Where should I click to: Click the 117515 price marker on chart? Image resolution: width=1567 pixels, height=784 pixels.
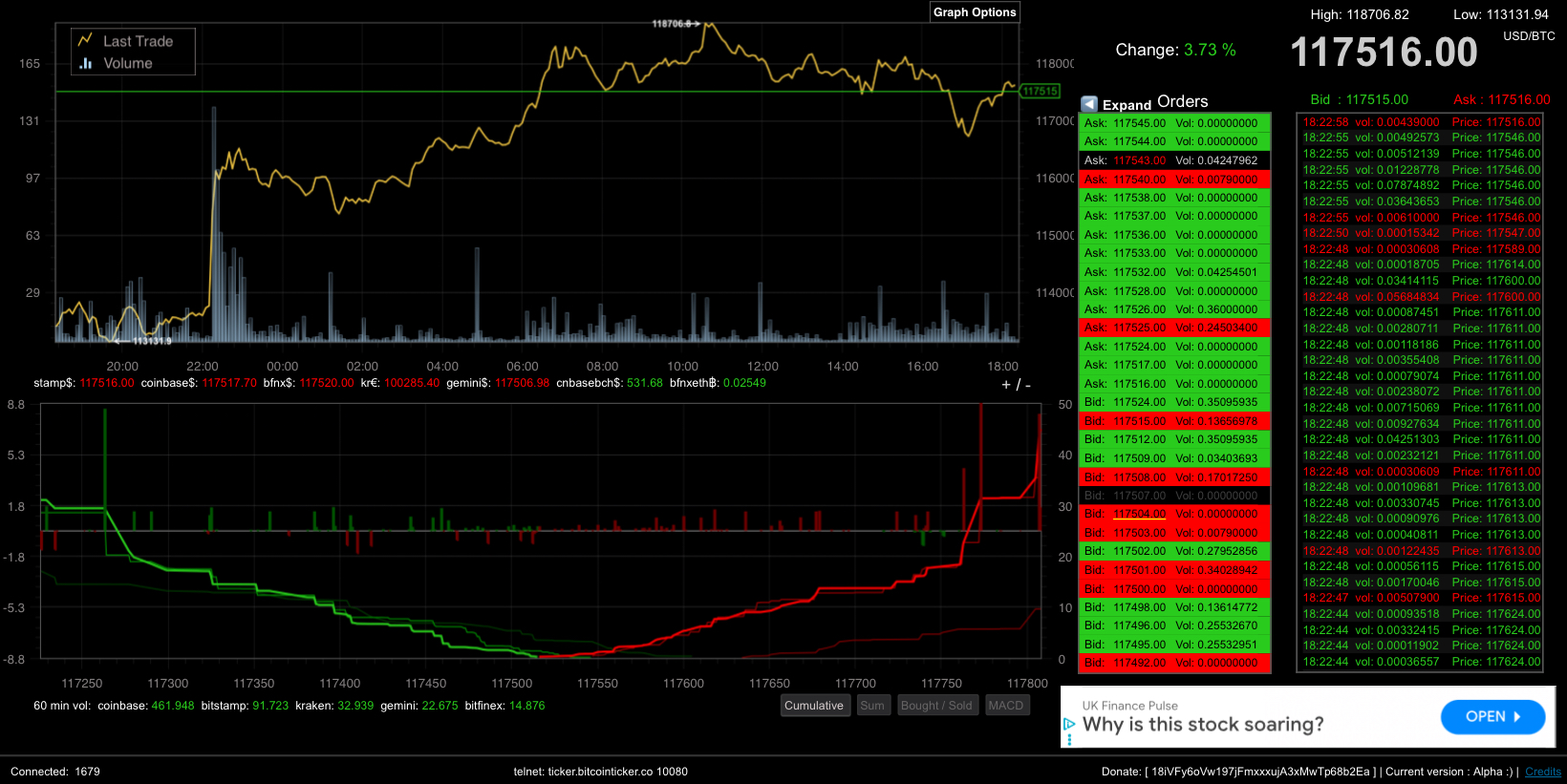(x=1040, y=92)
